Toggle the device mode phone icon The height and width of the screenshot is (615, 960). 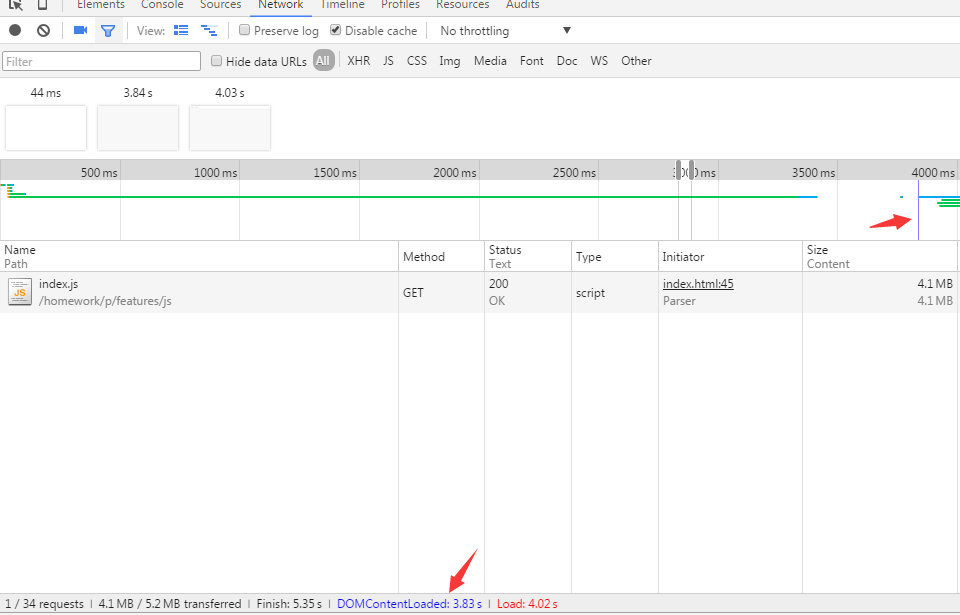tap(42, 5)
